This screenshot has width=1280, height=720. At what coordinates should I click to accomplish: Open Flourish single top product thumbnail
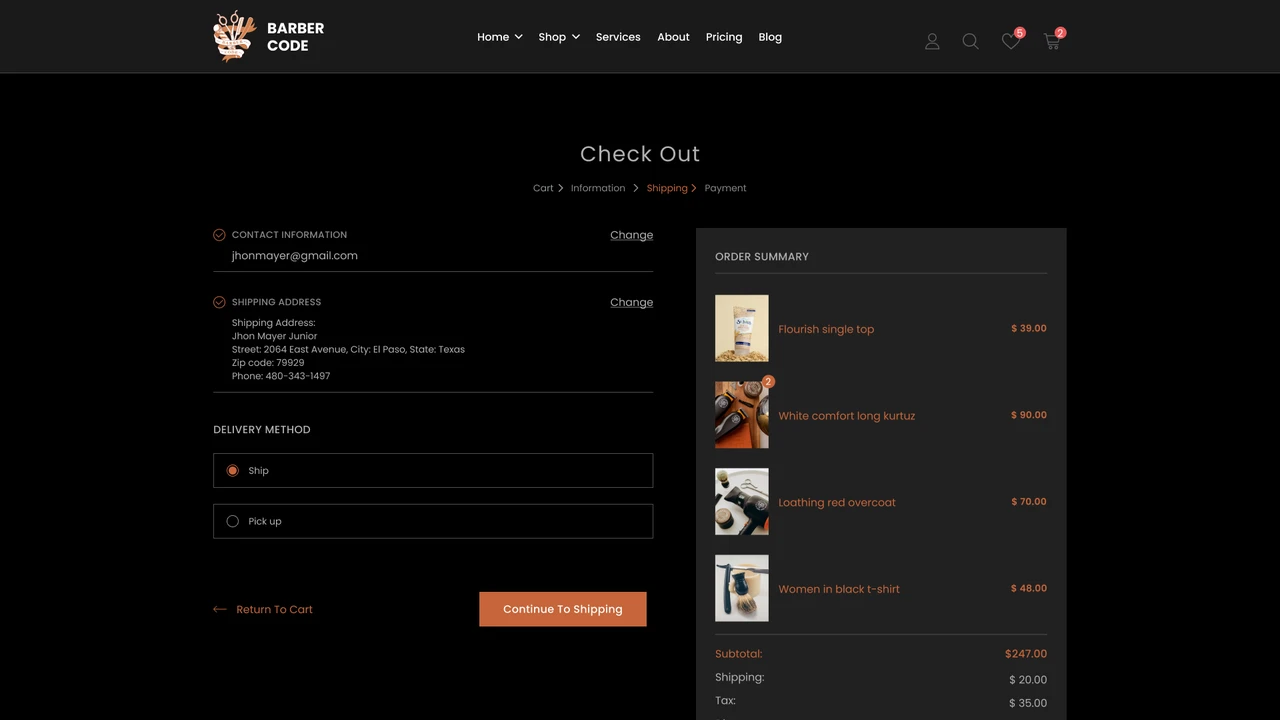tap(742, 328)
